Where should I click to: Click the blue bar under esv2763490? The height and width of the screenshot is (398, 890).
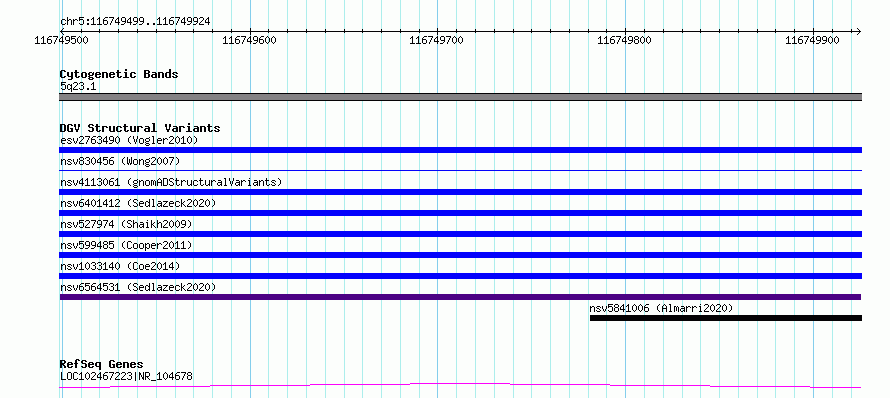coord(460,150)
